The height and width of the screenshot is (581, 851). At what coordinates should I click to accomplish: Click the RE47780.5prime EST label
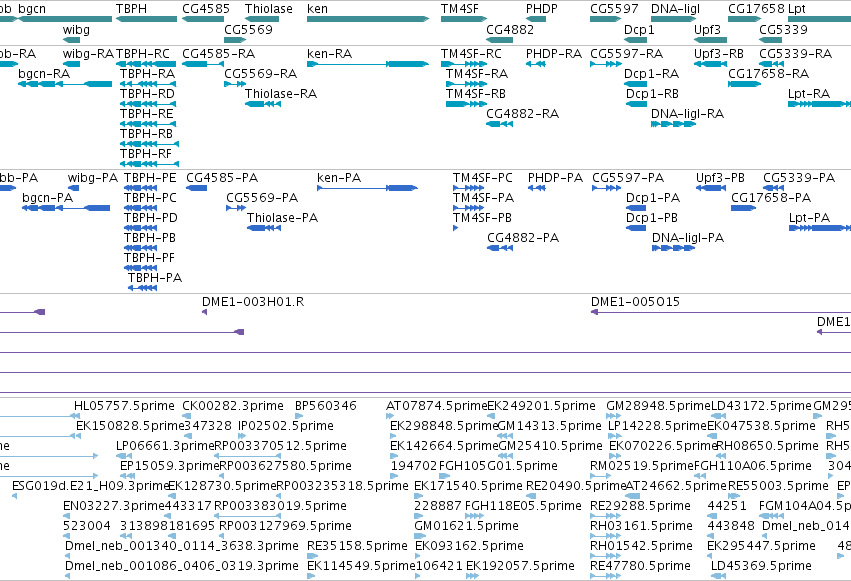[x=640, y=566]
